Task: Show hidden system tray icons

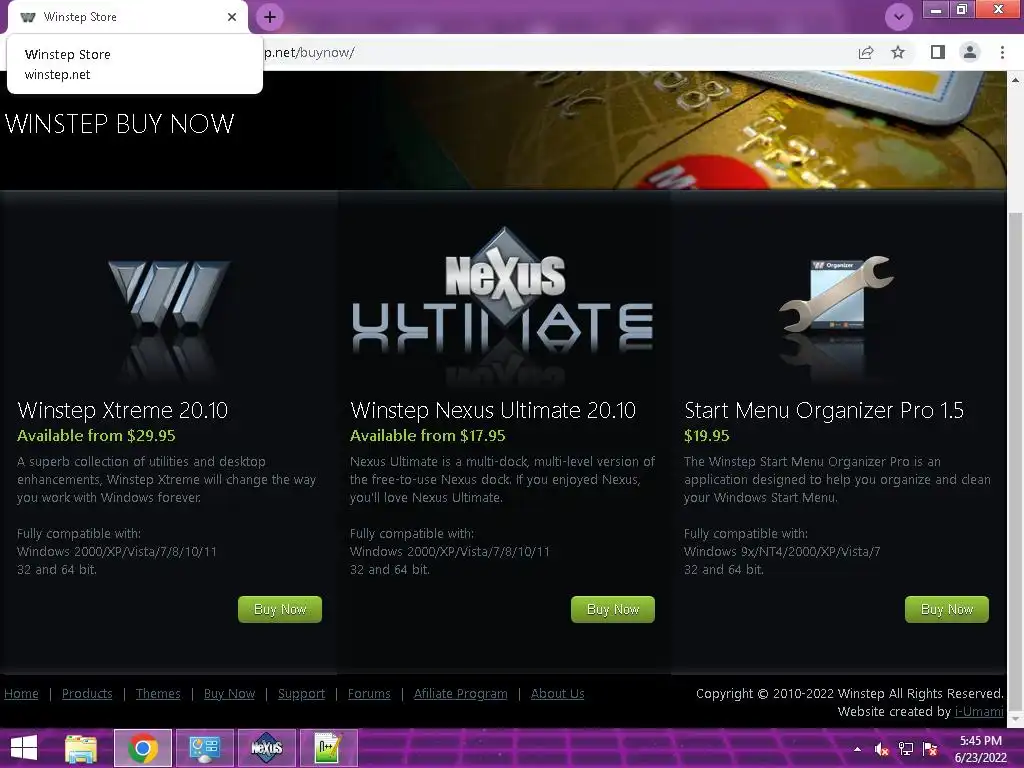Action: tap(857, 749)
